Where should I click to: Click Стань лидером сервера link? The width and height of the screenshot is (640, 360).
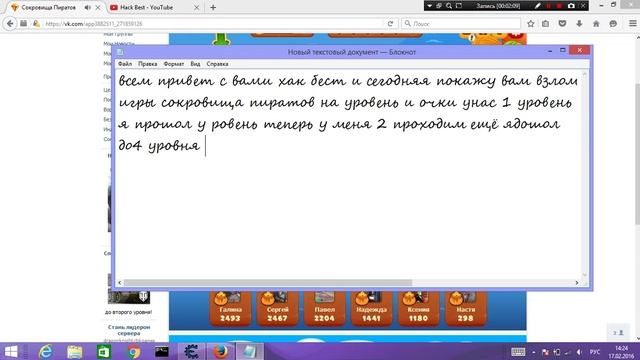tap(129, 330)
